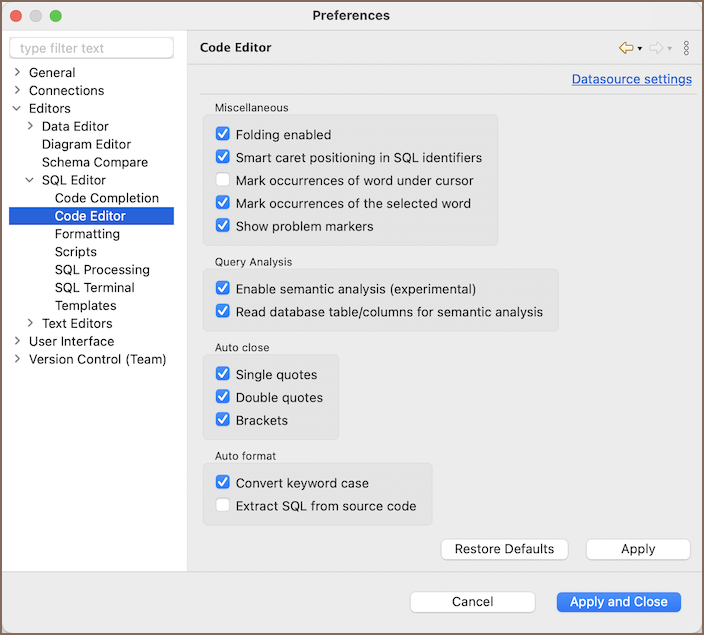Image resolution: width=704 pixels, height=635 pixels.
Task: Focus the filter text search field
Action: point(91,48)
